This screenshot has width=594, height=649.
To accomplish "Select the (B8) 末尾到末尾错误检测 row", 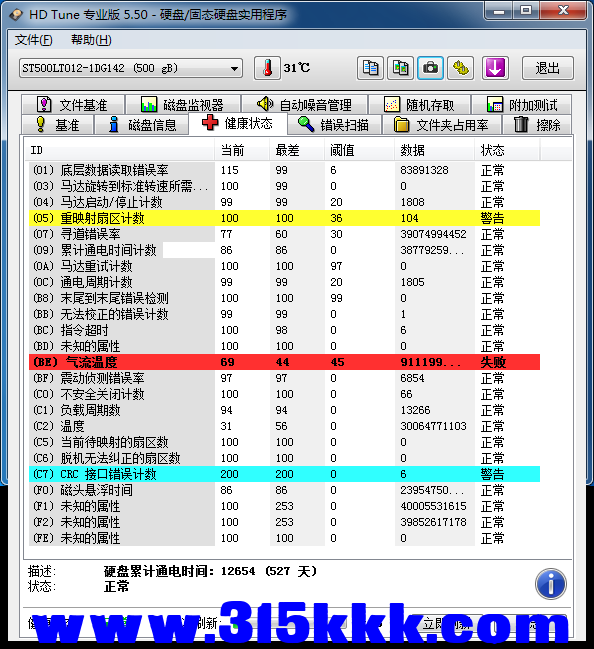I will point(284,298).
